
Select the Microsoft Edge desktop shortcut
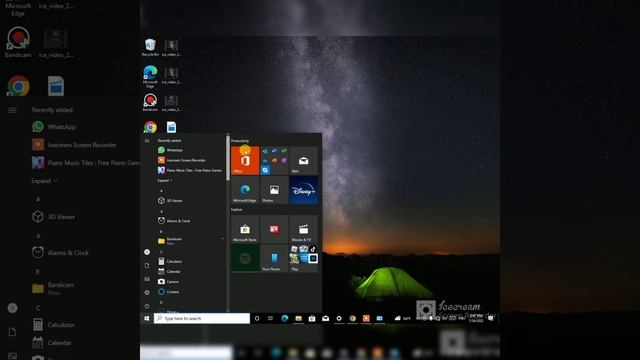tap(150, 76)
